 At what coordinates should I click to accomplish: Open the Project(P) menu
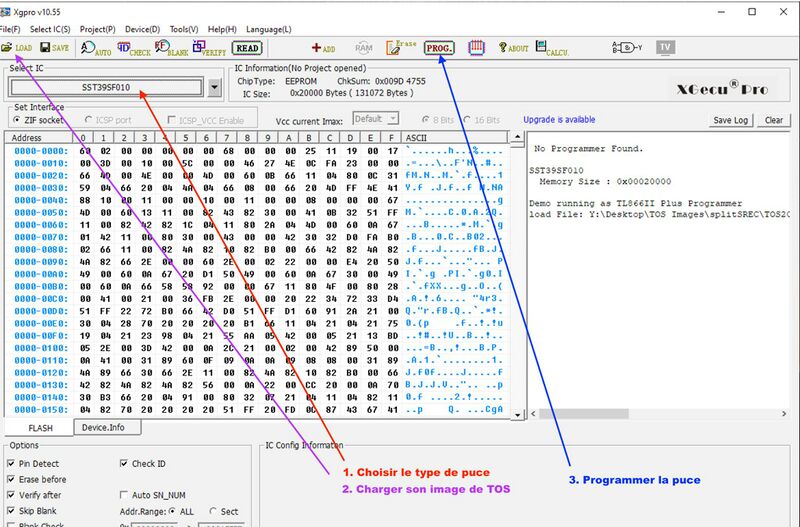[x=97, y=30]
